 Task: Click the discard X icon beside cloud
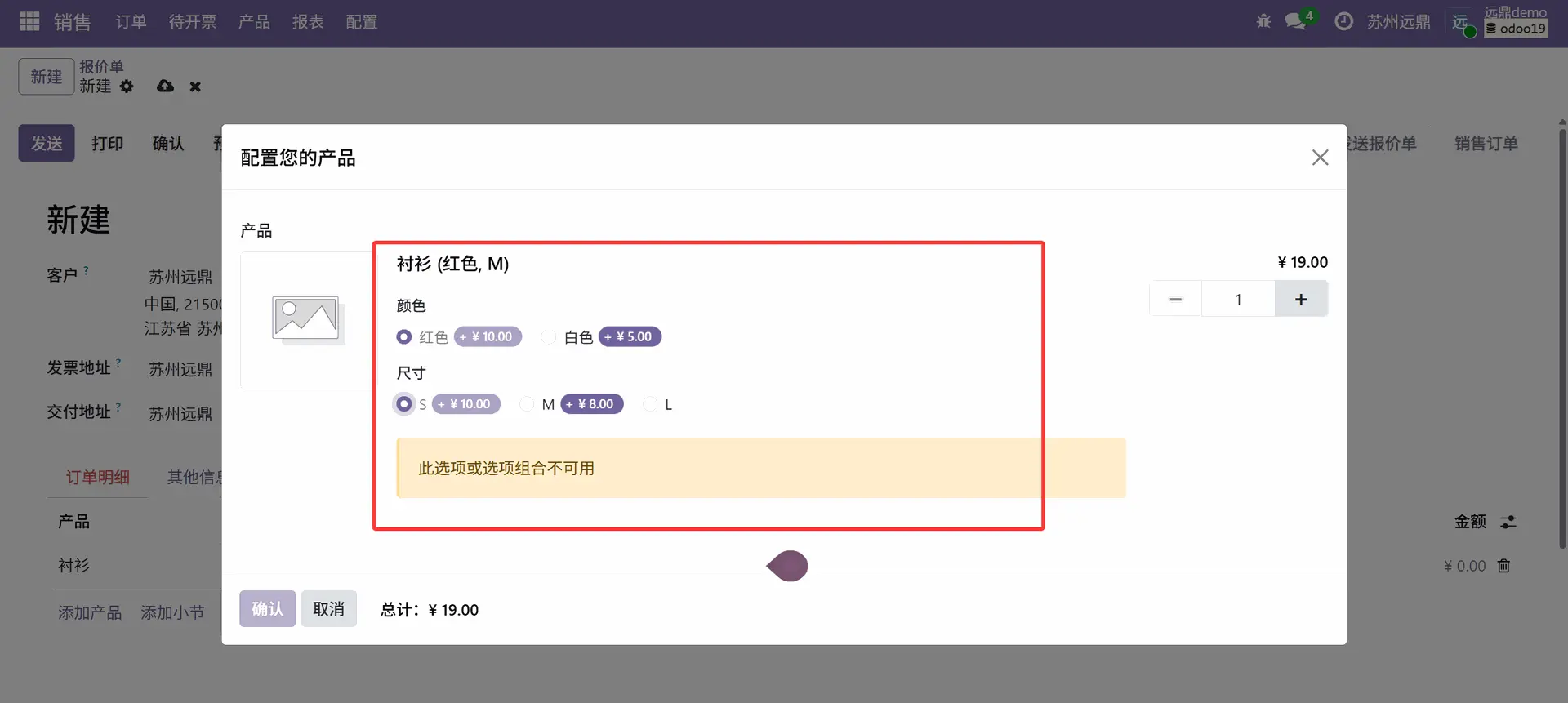195,87
